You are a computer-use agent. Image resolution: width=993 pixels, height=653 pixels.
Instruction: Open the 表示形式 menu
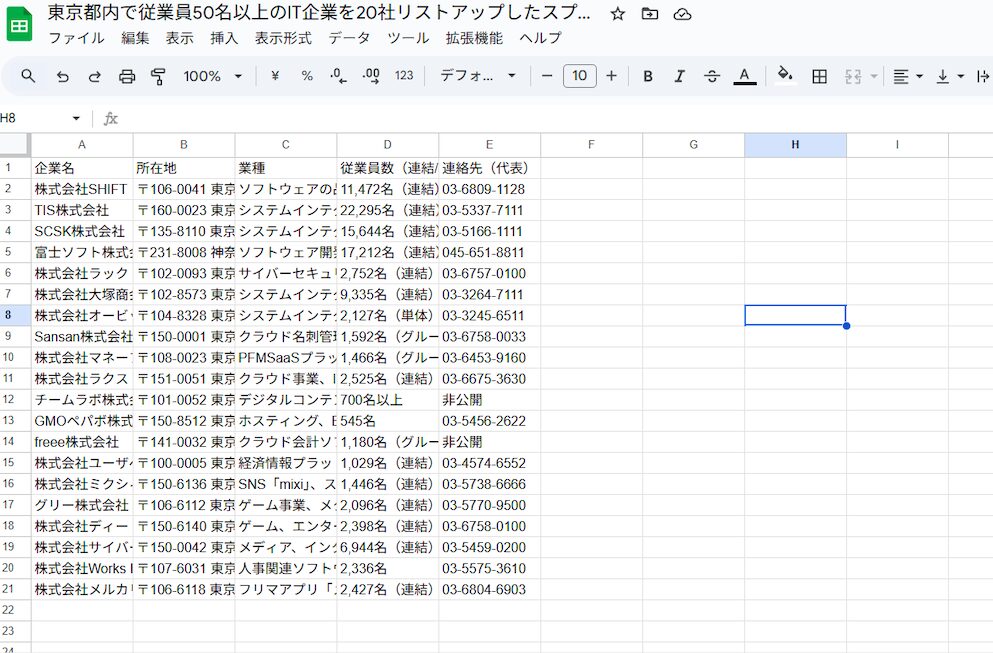[283, 38]
